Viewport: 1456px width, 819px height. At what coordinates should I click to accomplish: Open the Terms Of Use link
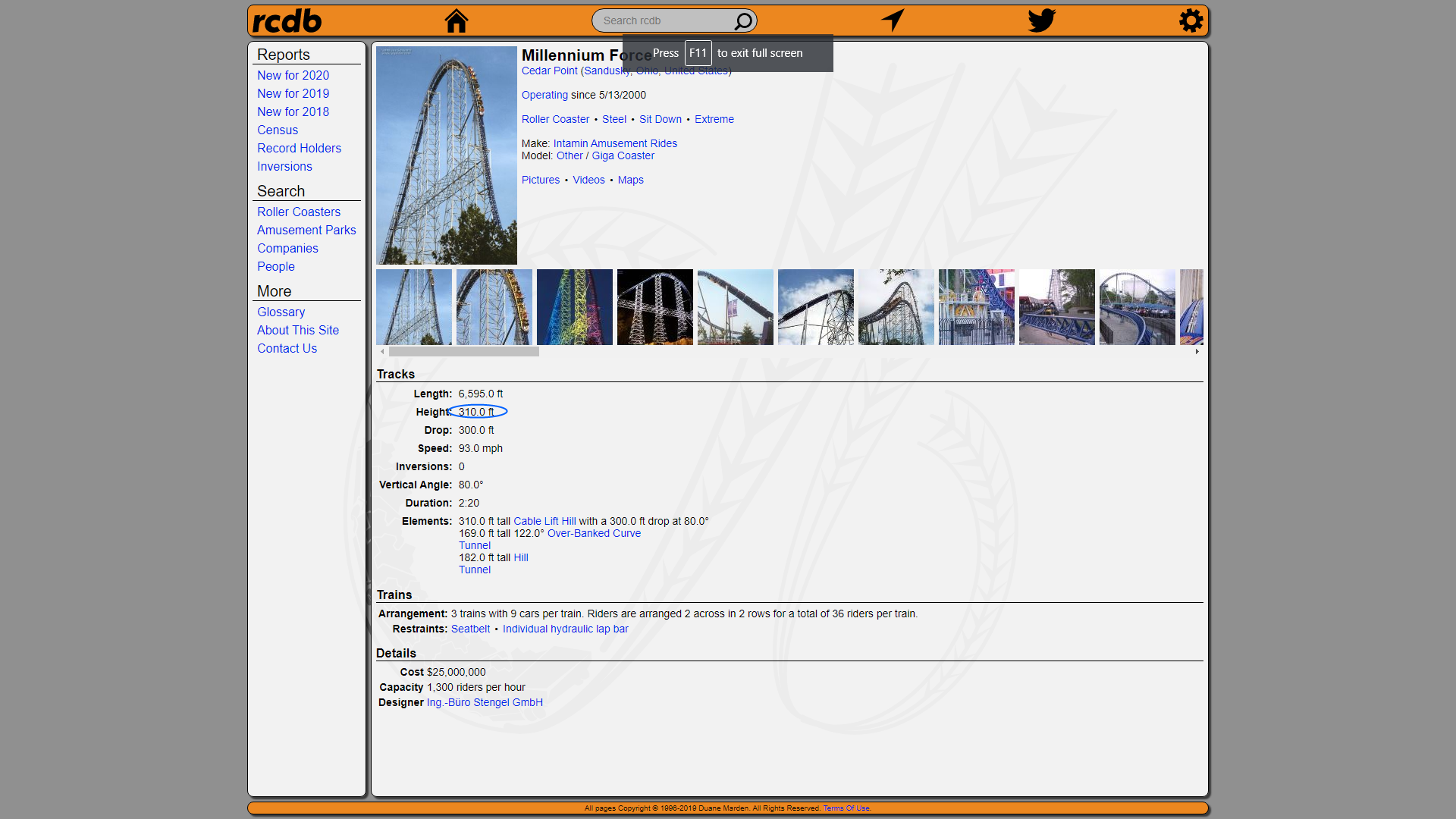(x=846, y=808)
